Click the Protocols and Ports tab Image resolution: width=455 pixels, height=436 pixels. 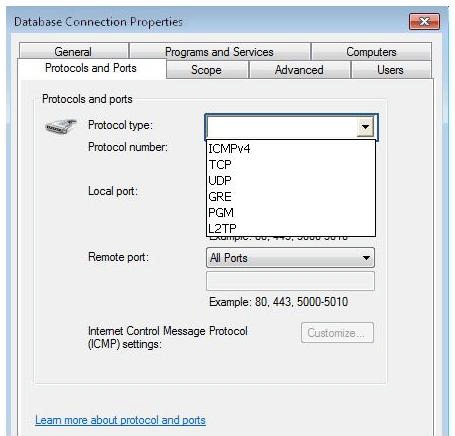coord(91,68)
